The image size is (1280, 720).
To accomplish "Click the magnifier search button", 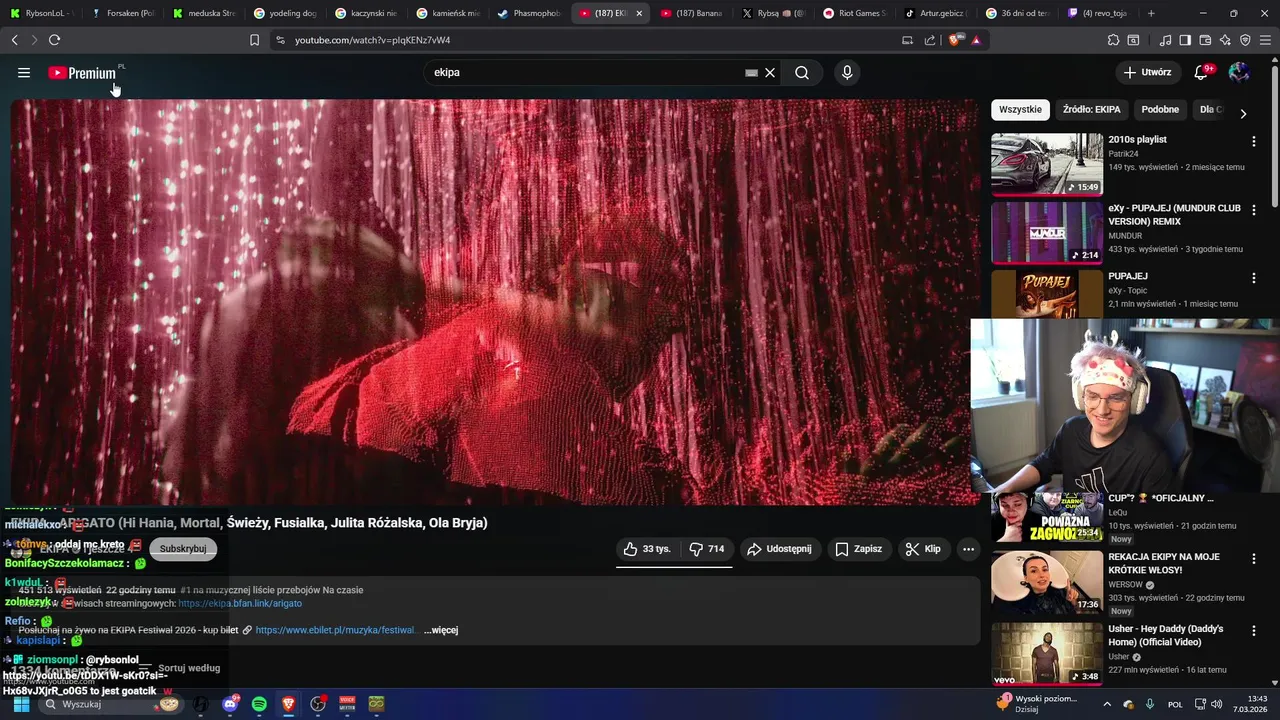I will (802, 72).
